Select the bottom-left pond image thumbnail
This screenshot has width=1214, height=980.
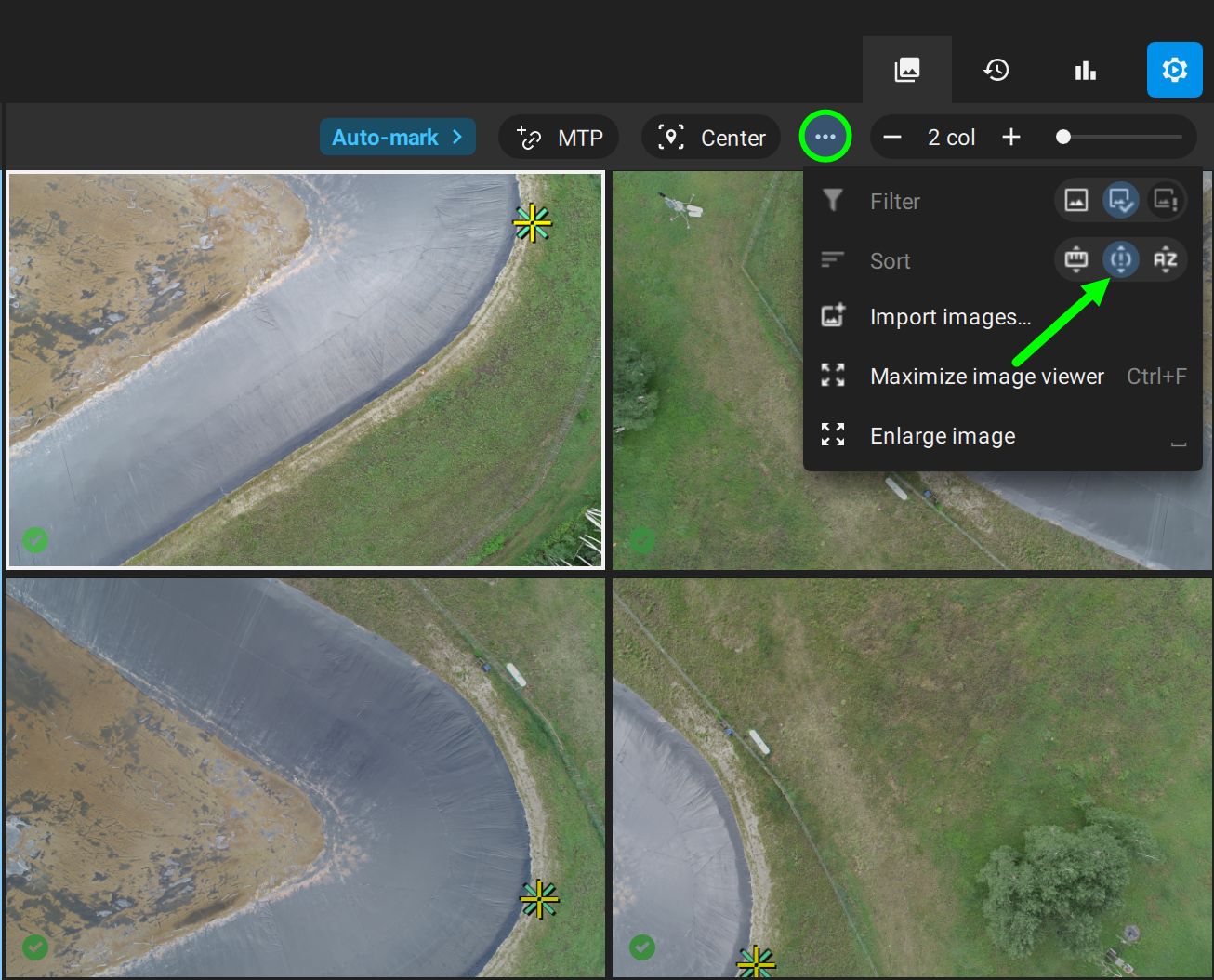305,777
